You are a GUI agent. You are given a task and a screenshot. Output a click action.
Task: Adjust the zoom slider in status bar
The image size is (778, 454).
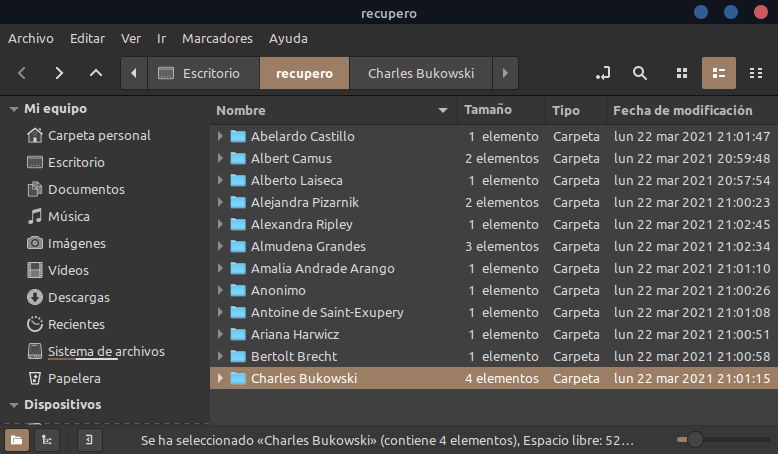(695, 440)
